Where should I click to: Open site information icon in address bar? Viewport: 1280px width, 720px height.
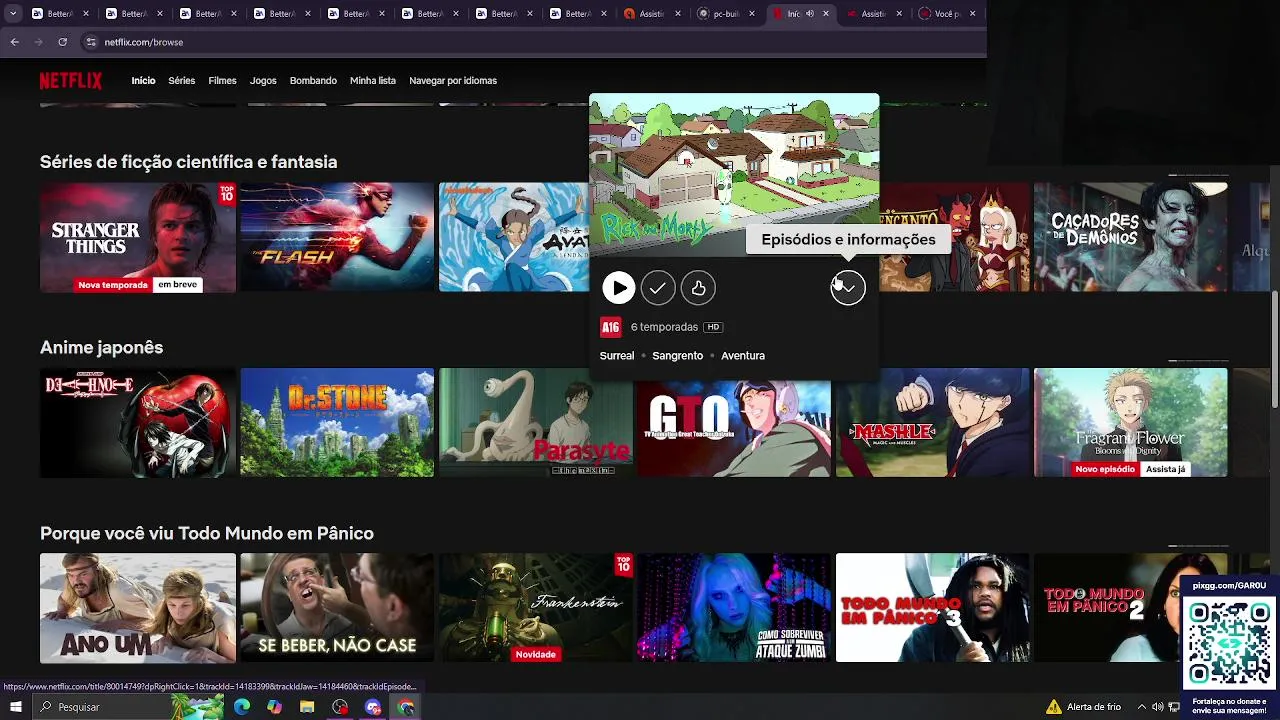pyautogui.click(x=91, y=42)
